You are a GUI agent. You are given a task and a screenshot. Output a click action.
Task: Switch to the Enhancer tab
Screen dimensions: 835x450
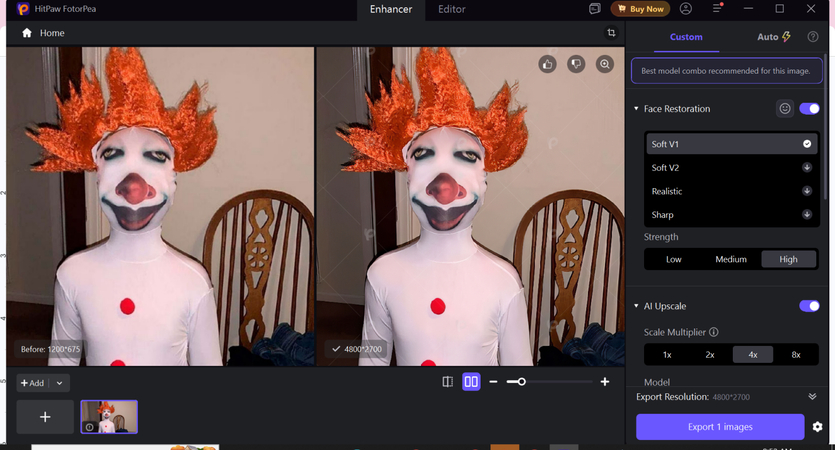391,9
